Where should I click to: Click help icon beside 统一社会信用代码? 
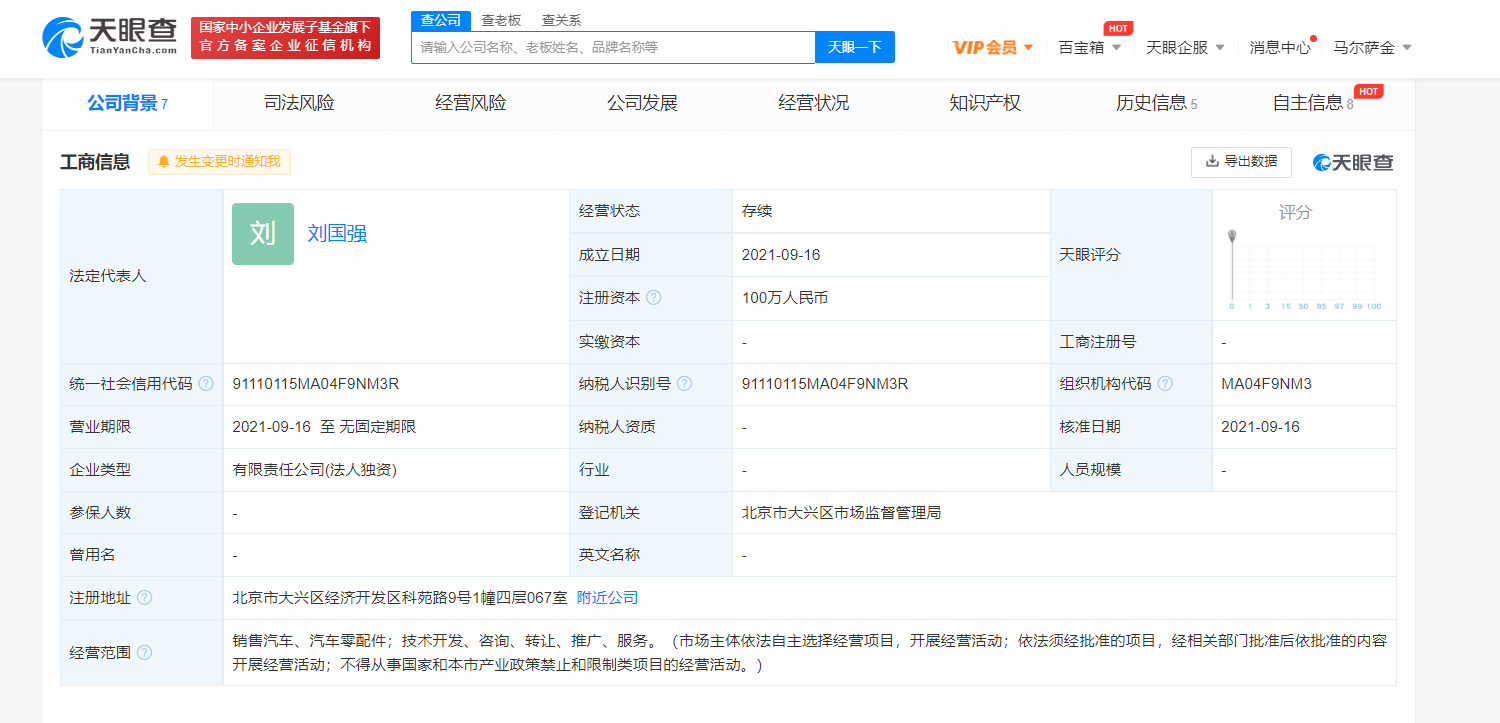(x=206, y=384)
